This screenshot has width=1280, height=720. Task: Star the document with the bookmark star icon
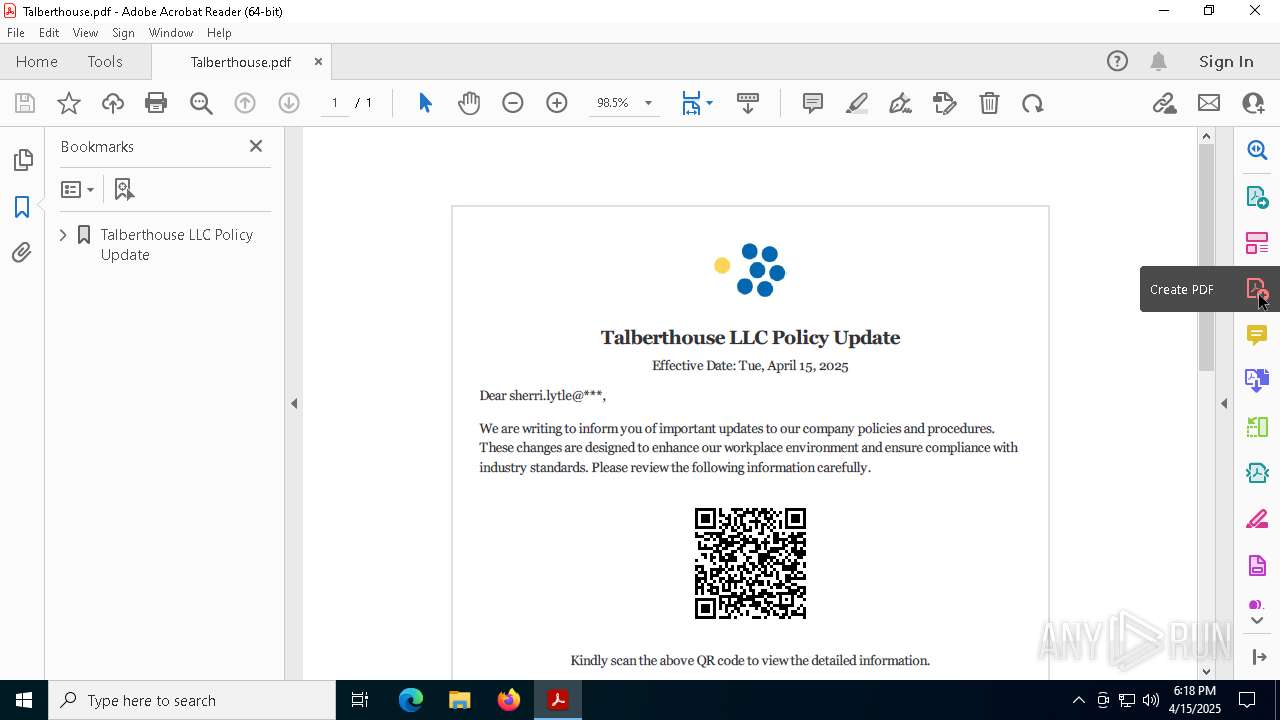(x=69, y=103)
